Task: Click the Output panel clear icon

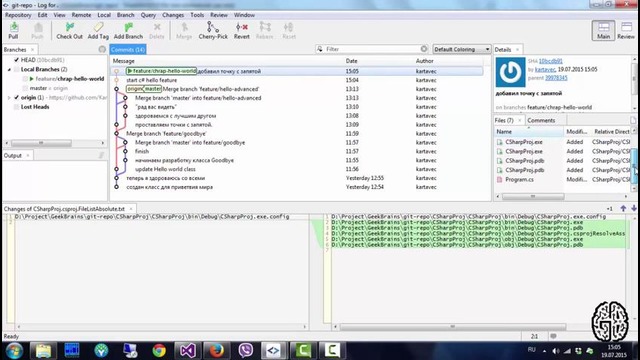Action: 101,155
